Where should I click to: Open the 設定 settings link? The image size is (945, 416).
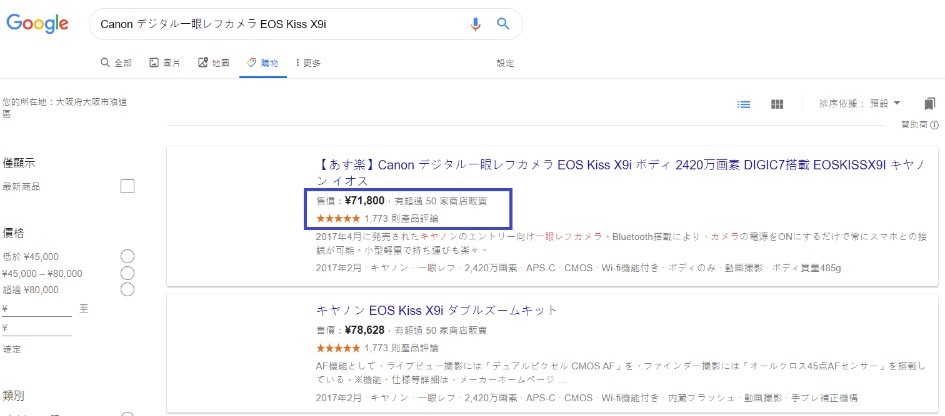click(505, 63)
